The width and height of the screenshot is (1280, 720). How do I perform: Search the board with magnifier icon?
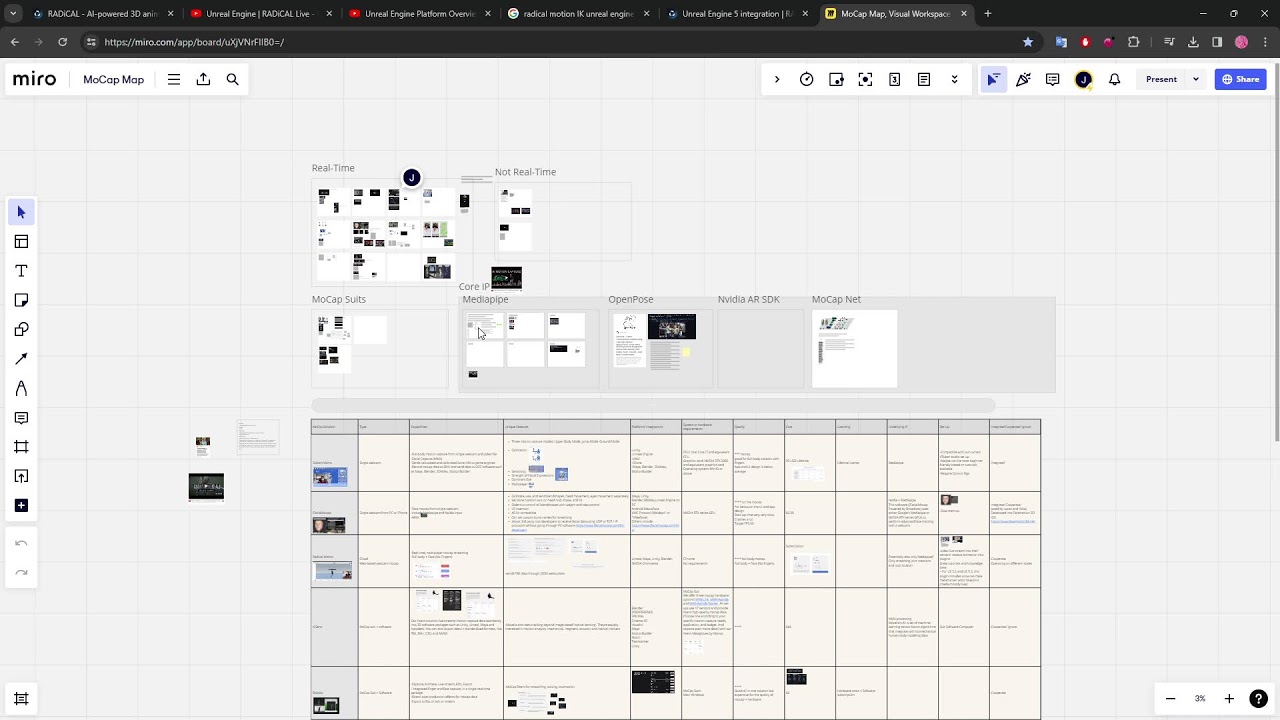(232, 79)
